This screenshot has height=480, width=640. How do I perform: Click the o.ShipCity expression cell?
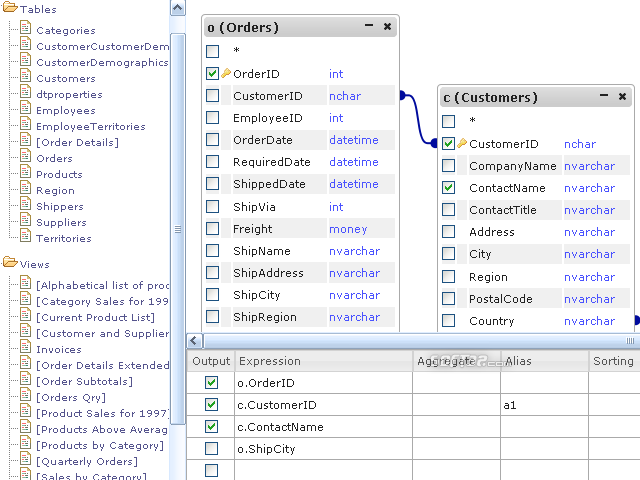pos(324,449)
